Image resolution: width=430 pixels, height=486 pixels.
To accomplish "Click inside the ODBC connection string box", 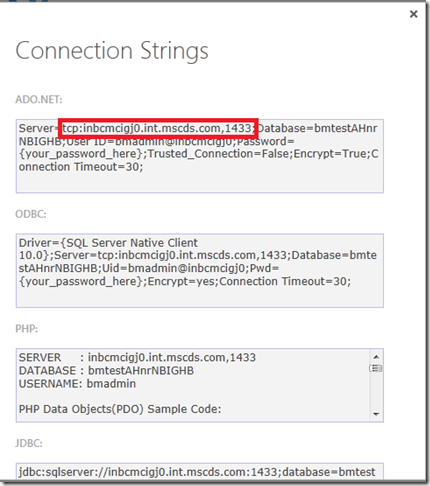I will tap(200, 271).
